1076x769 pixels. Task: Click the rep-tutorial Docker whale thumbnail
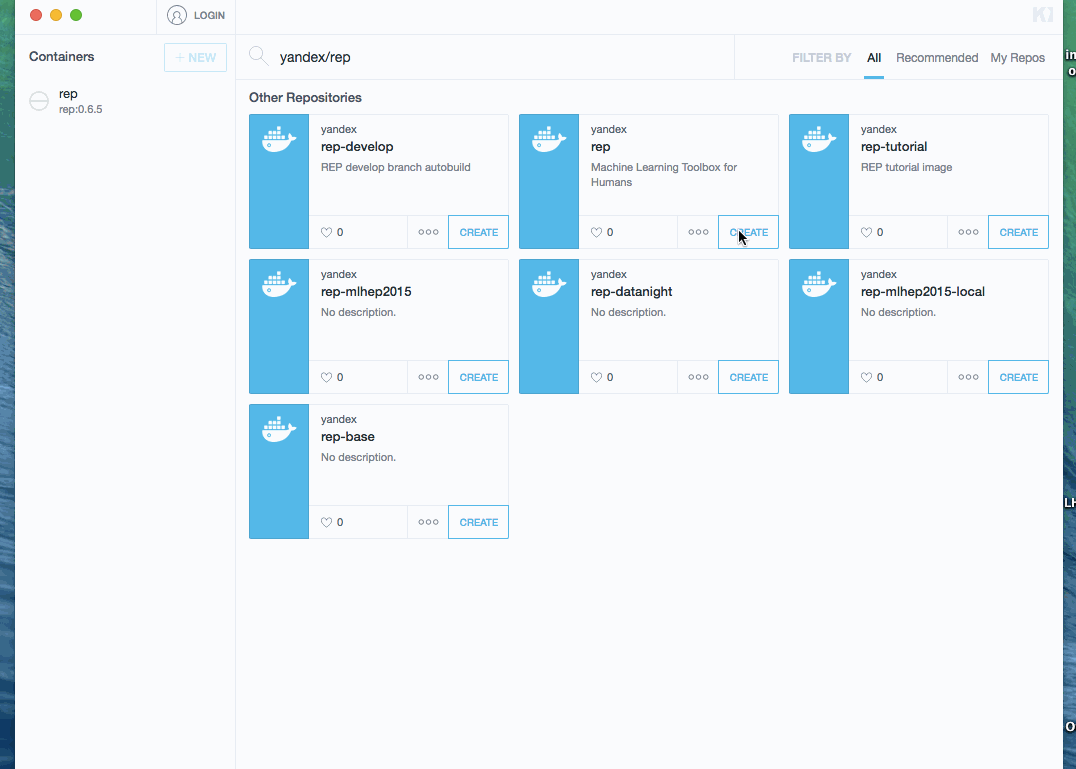[819, 182]
